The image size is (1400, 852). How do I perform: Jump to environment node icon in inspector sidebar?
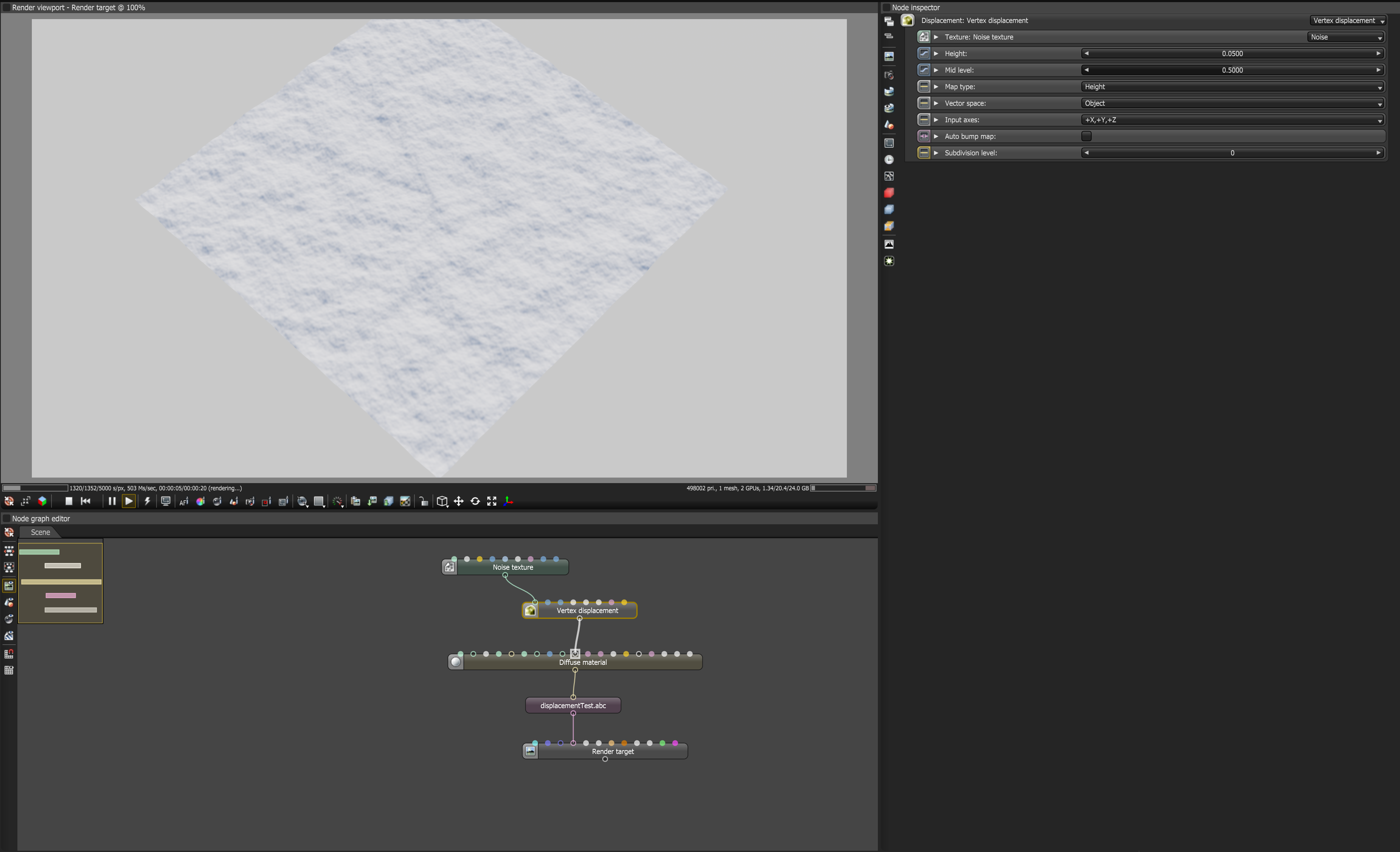[x=889, y=92]
